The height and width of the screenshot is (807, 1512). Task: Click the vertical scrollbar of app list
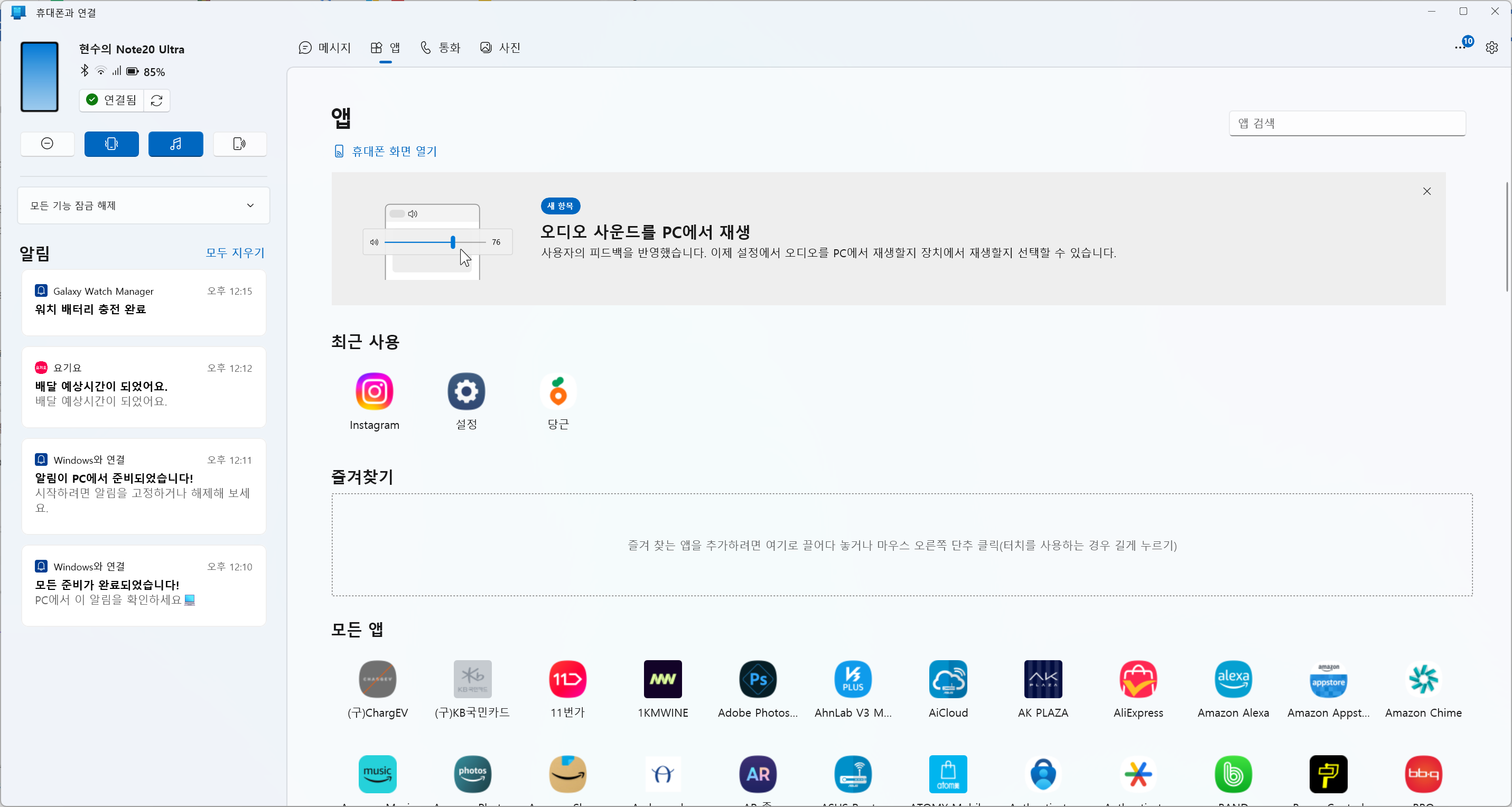(x=1507, y=237)
